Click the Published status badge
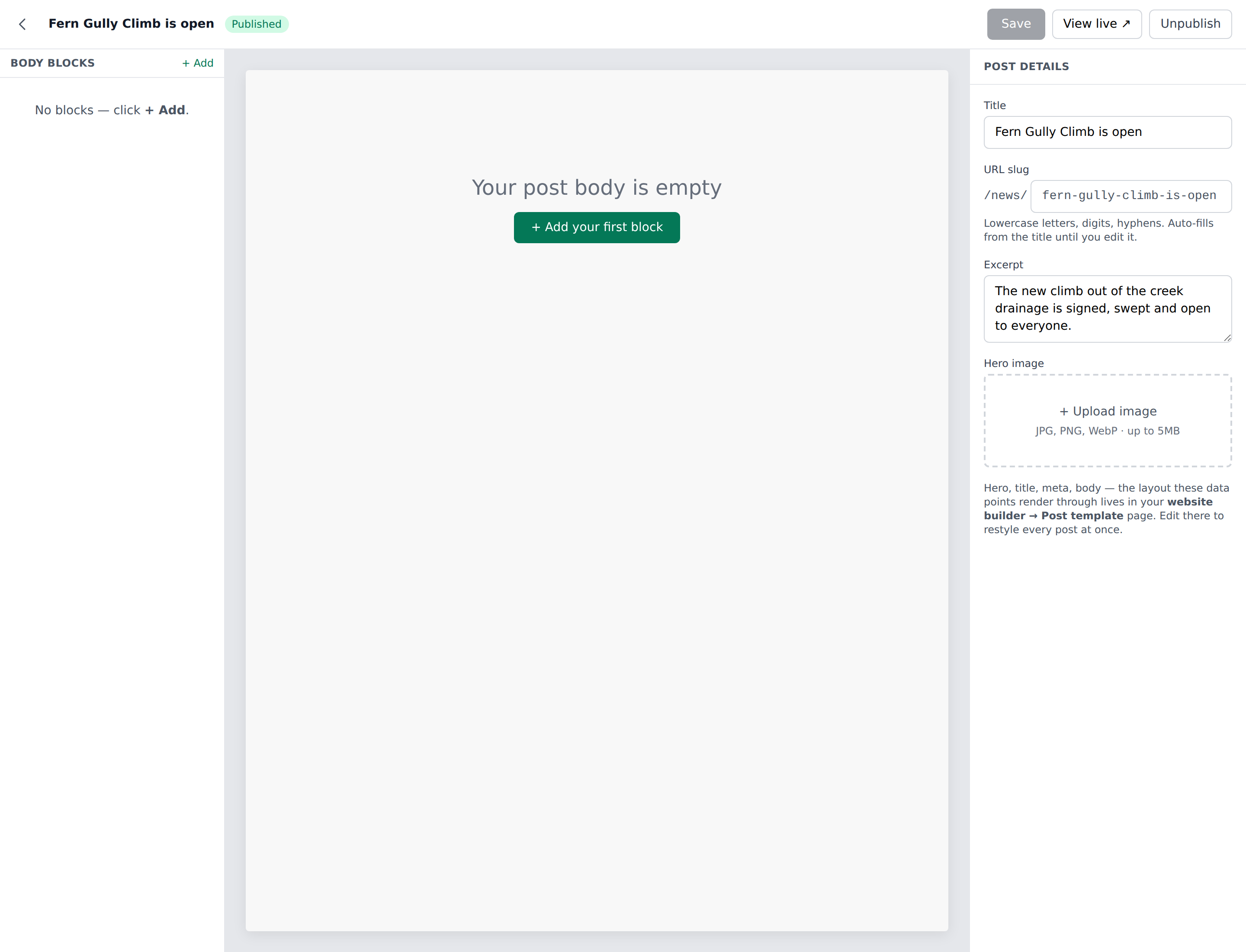The image size is (1246, 952). [257, 24]
